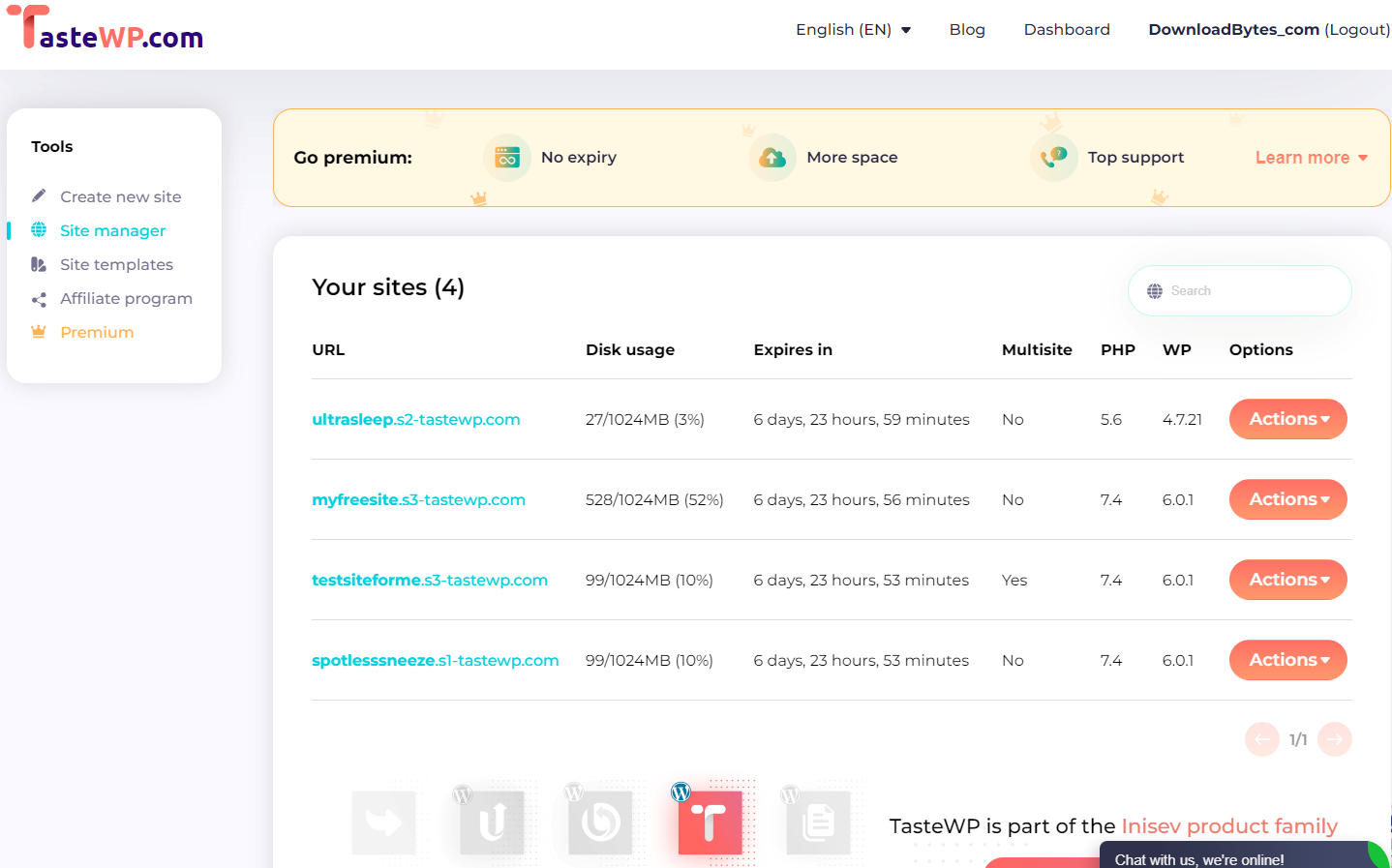The image size is (1392, 868).
Task: Click the Multisite column header
Action: [1037, 350]
